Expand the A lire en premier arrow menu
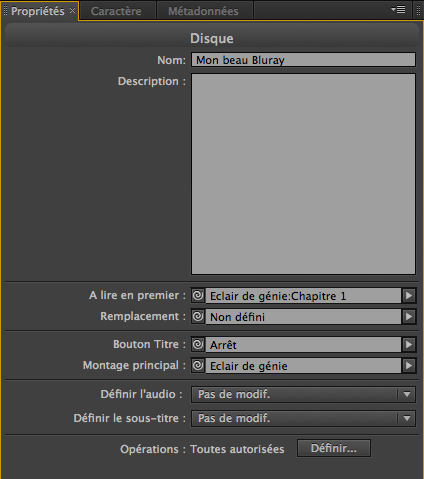This screenshot has height=479, width=424. tap(409, 296)
